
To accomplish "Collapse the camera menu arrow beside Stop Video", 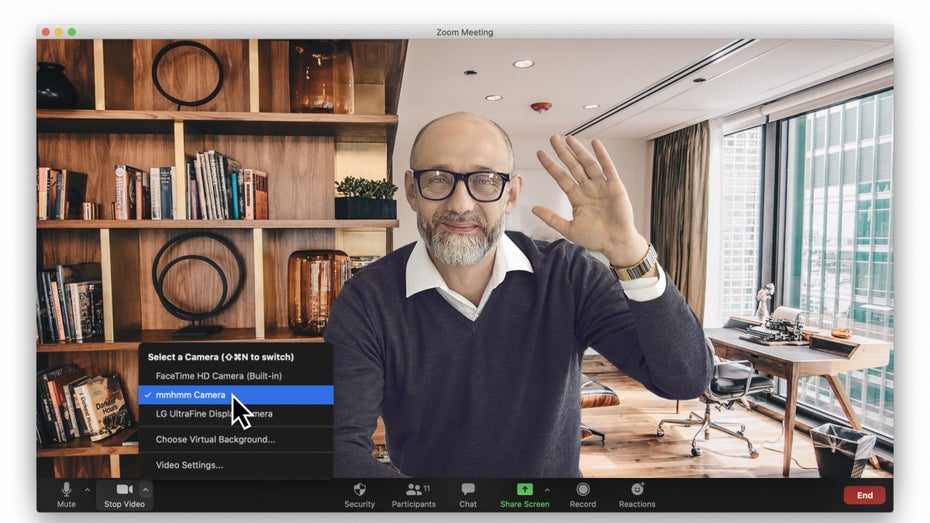I will point(146,489).
